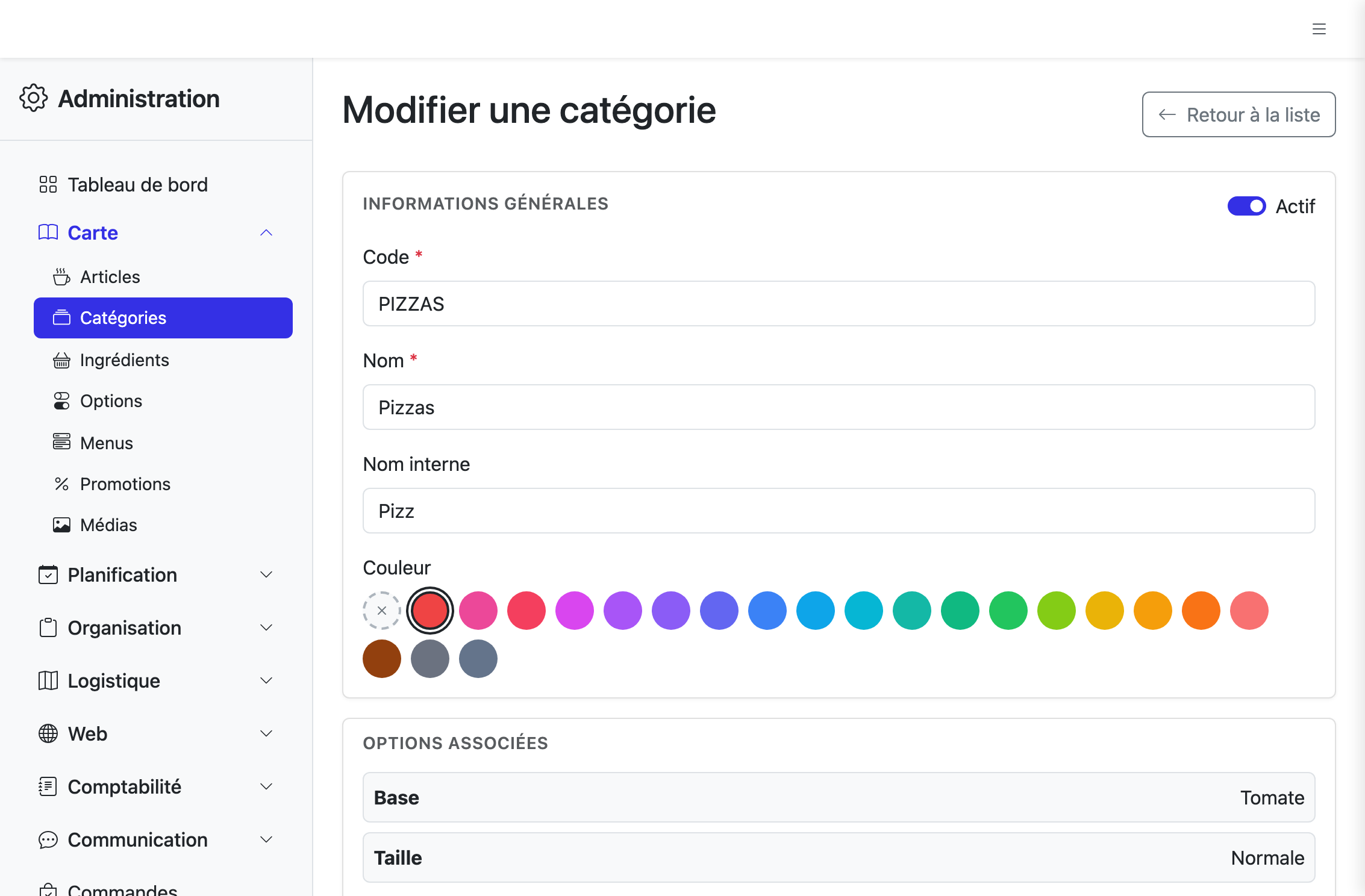Open the hamburger menu icon

point(1319,29)
